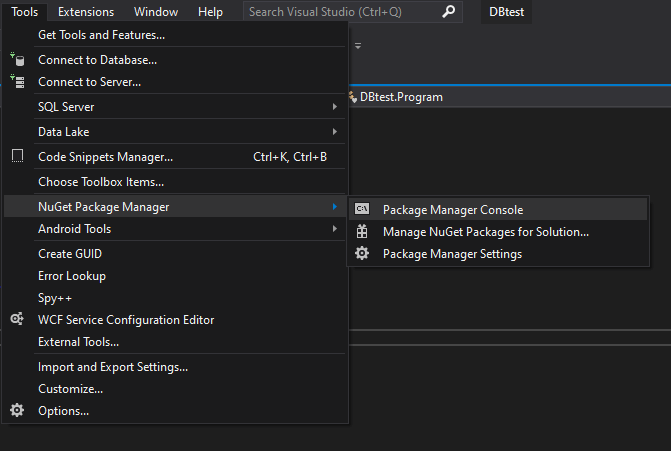Viewport: 671px width, 451px height.
Task: Choose Connect to Database menu entry
Action: pyautogui.click(x=175, y=59)
